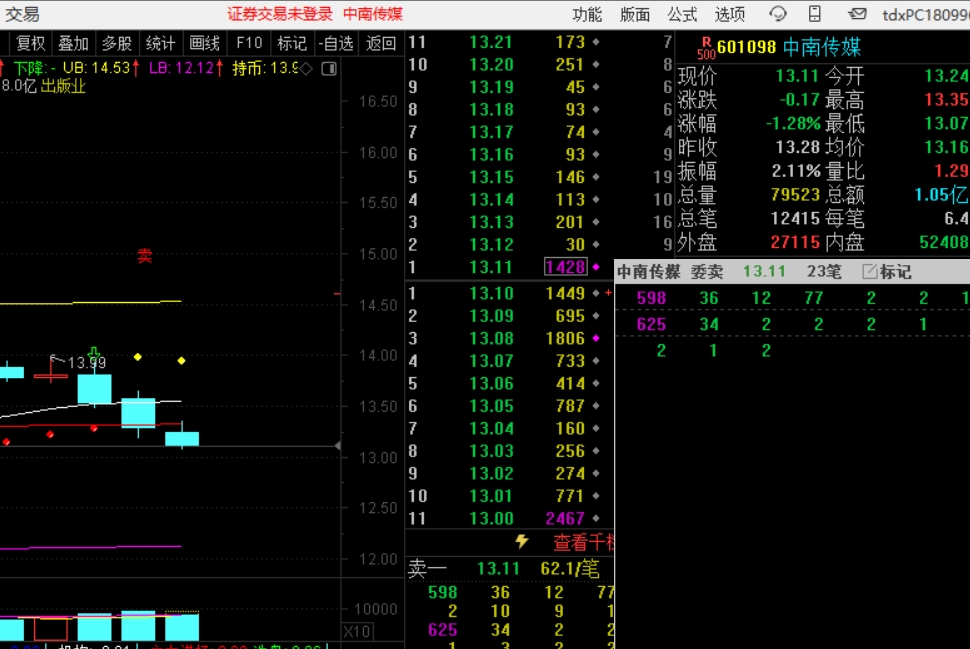Click the highlighted 1428 sell-one volume
Viewport: 970px width, 649px height.
tap(565, 267)
